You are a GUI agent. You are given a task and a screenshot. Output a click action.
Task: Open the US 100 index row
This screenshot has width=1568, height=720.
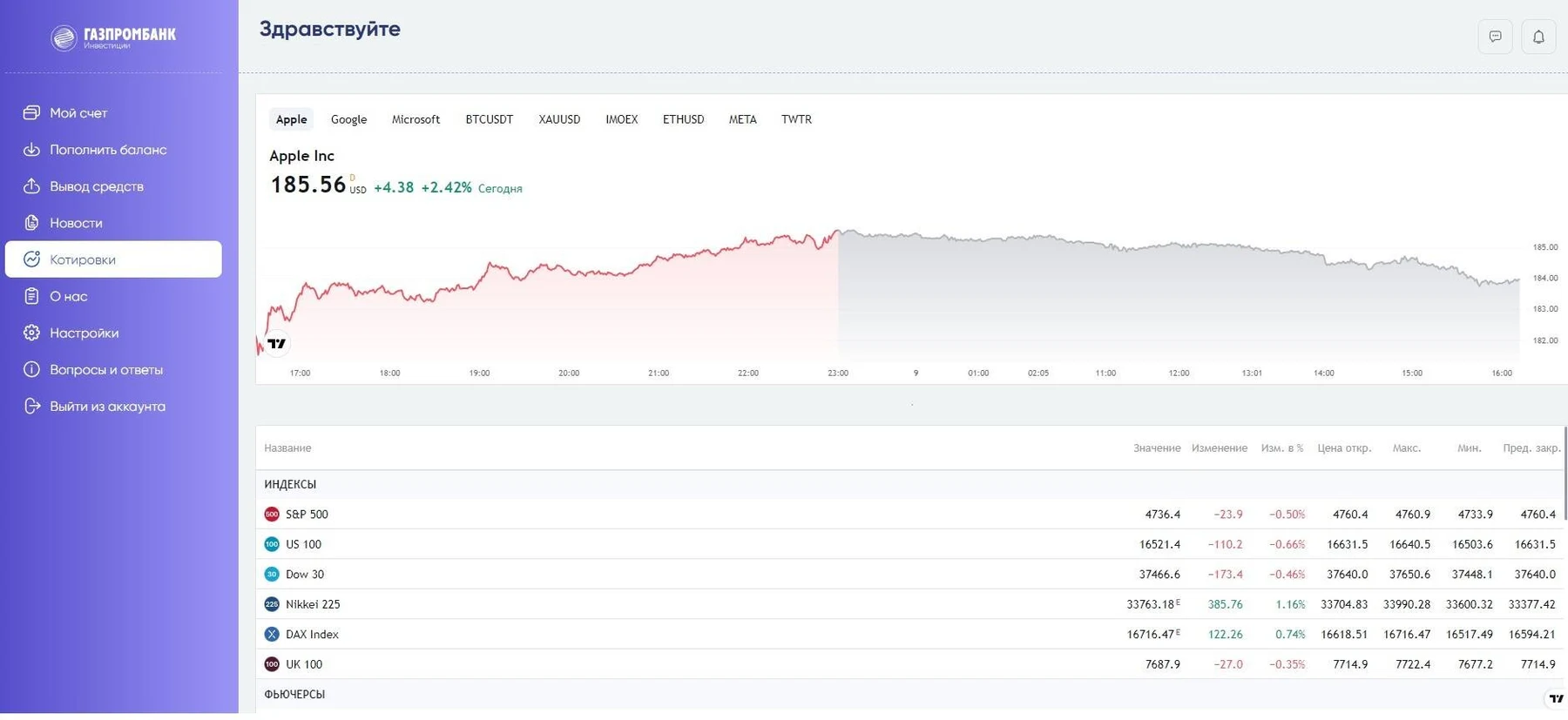pos(910,544)
